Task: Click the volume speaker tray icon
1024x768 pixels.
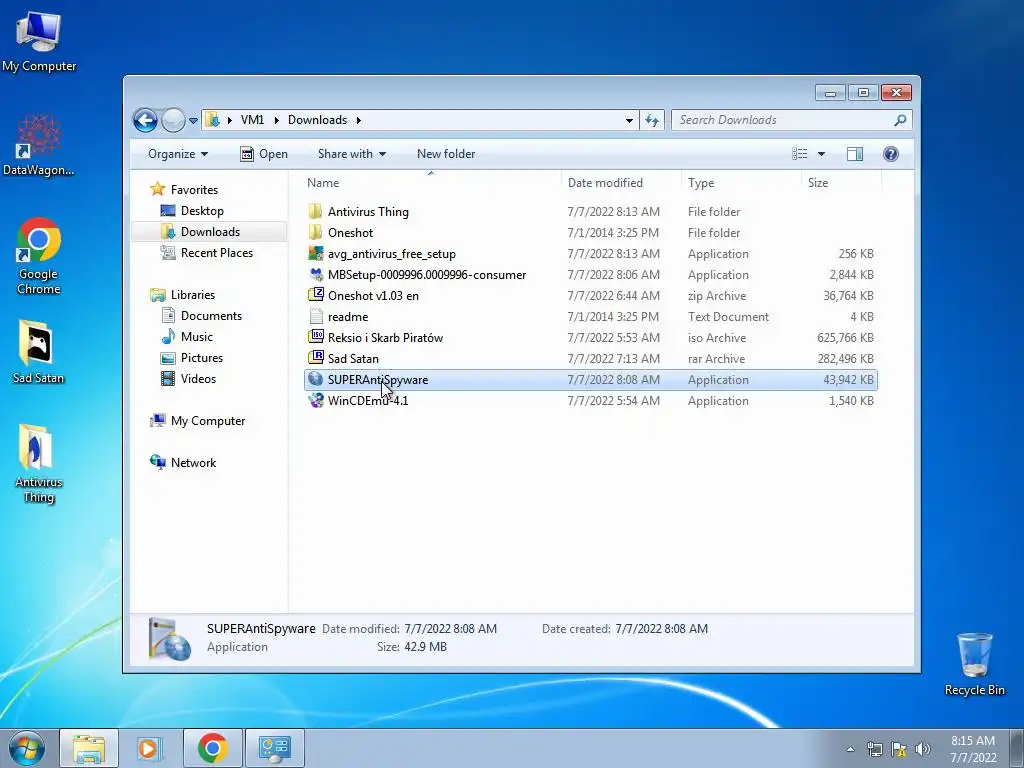Action: pos(922,749)
